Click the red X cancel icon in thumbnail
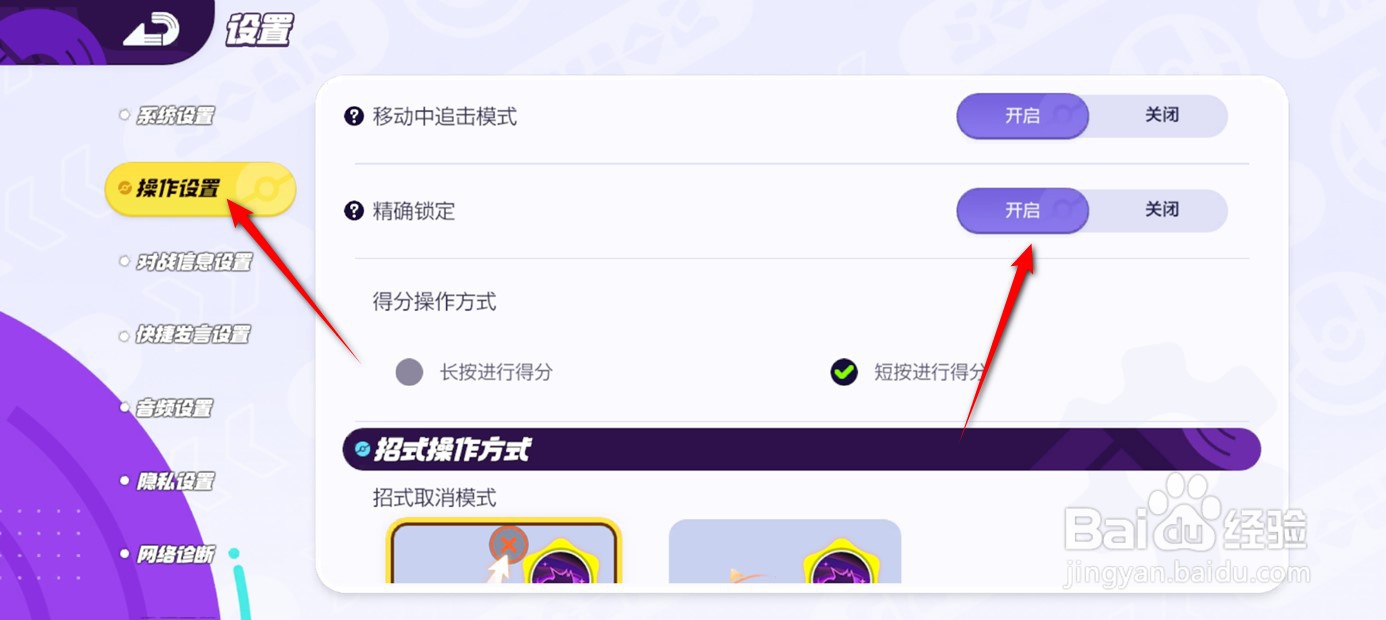Viewport: 1386px width, 620px height. point(509,545)
